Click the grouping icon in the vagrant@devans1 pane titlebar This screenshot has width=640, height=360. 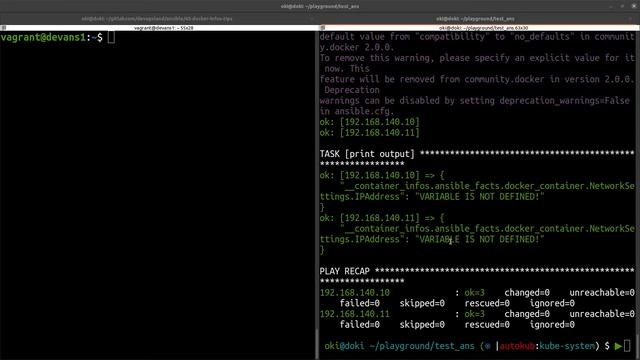(3, 28)
